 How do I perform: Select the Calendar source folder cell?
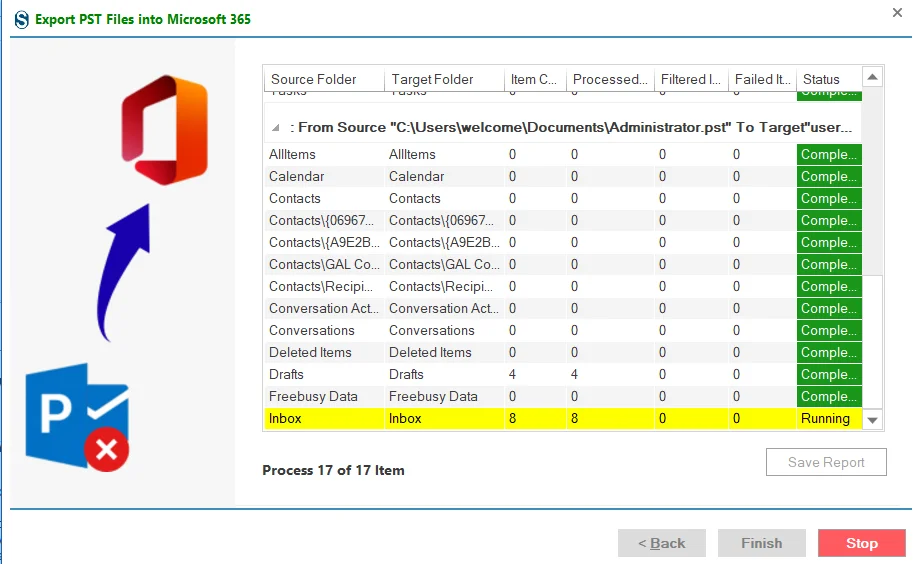click(x=324, y=176)
